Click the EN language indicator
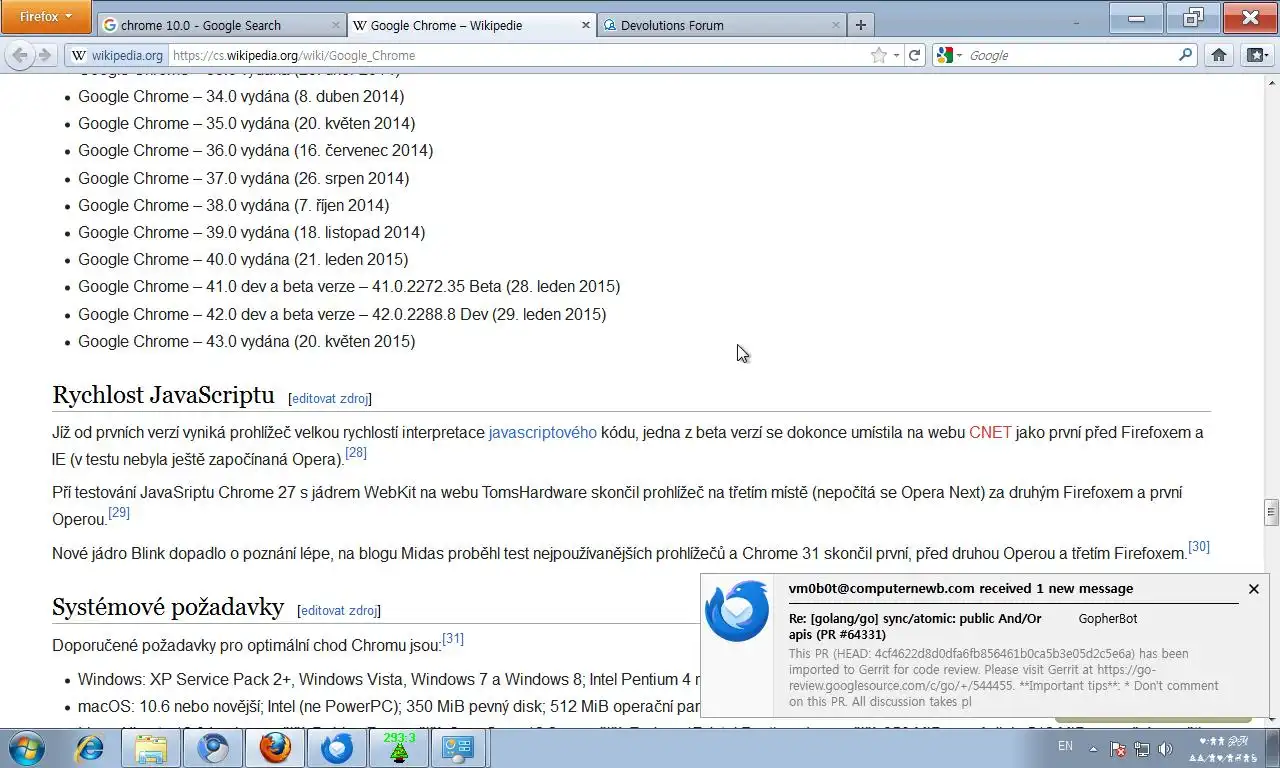Viewport: 1280px width, 768px height. tap(1065, 747)
